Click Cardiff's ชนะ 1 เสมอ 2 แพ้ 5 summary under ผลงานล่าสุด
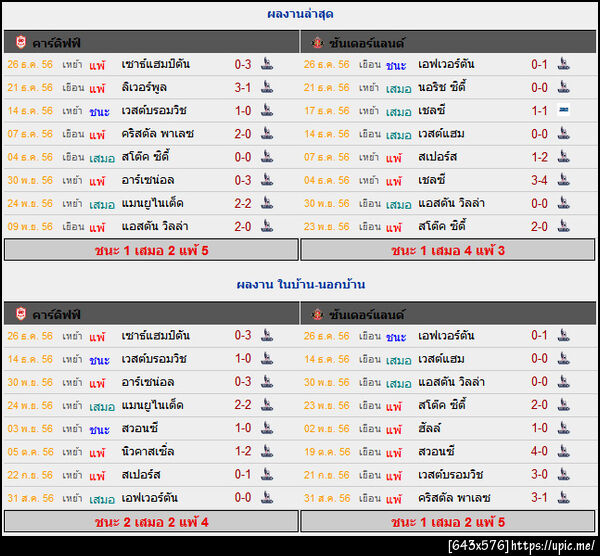 (x=151, y=250)
